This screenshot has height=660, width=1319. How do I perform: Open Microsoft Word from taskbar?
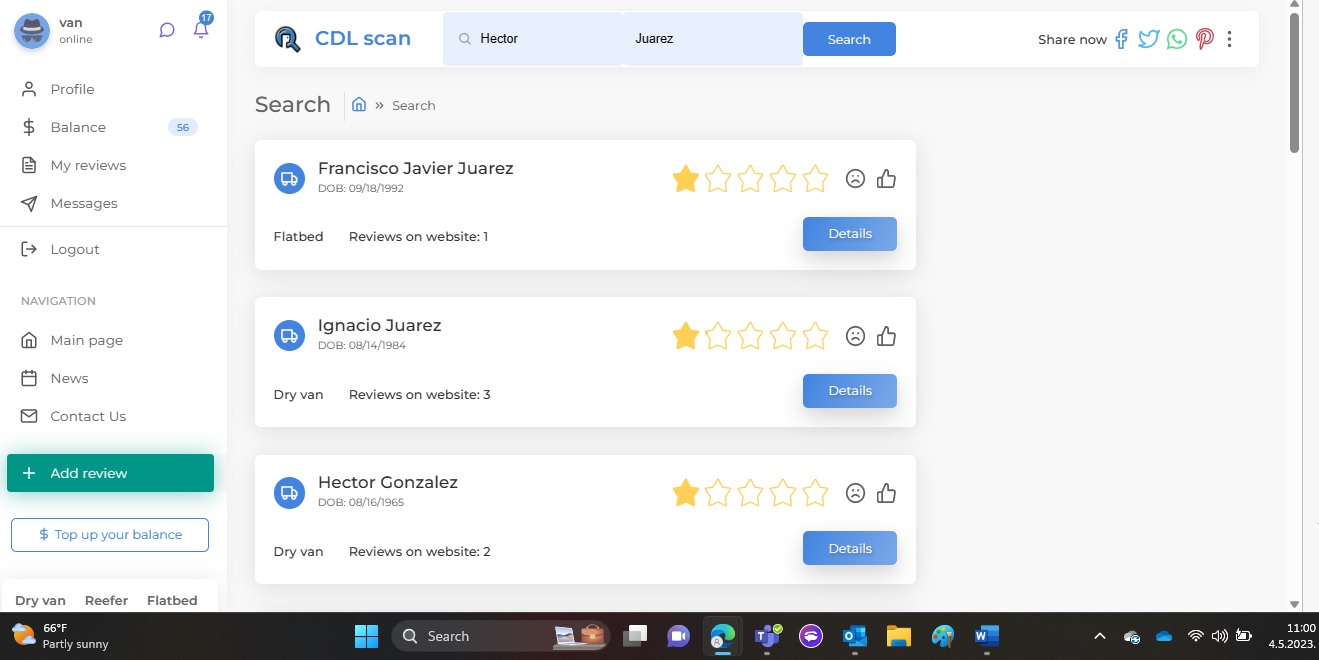tap(986, 636)
